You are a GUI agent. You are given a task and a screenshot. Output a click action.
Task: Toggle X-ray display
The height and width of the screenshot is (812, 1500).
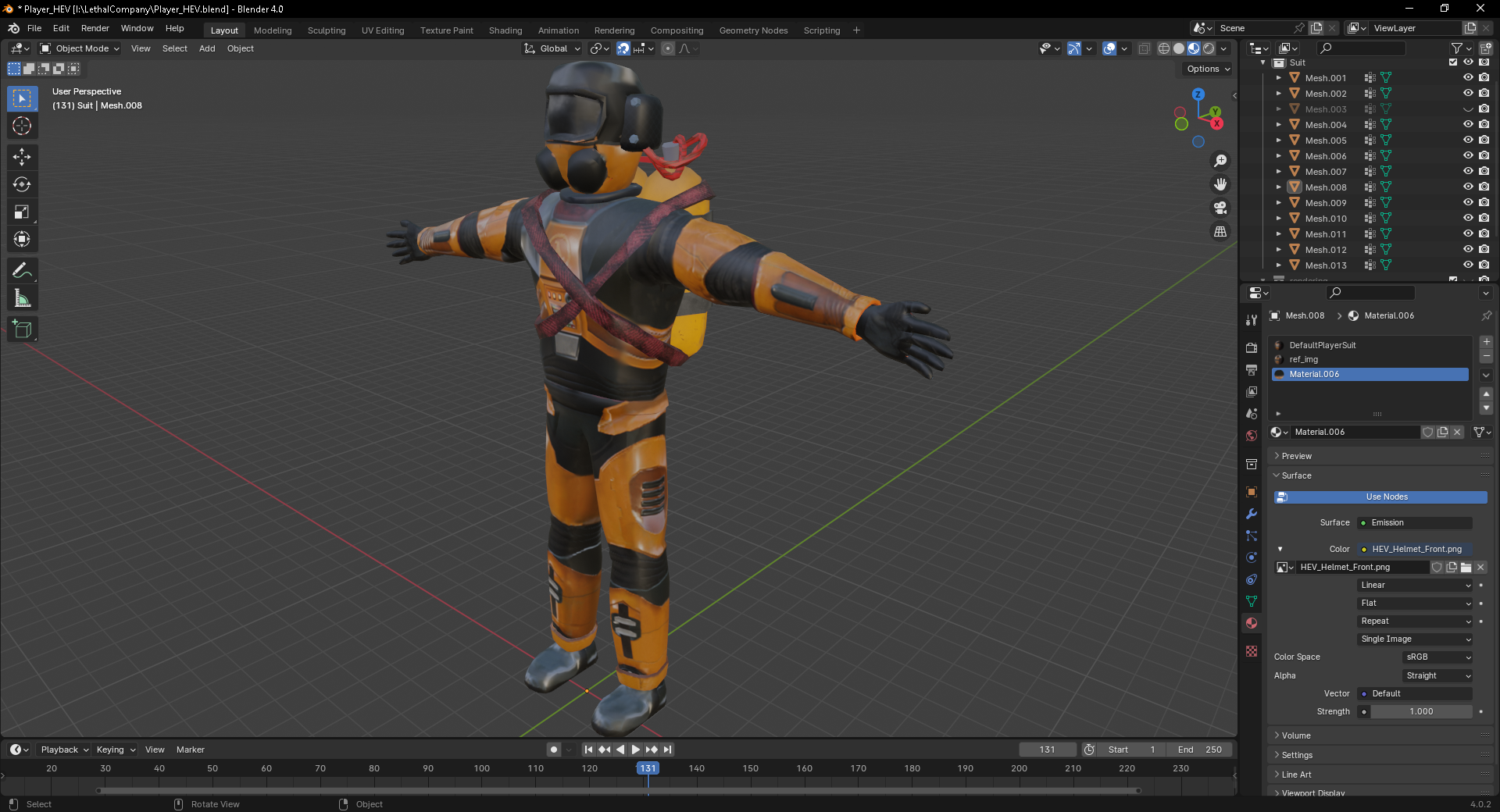click(x=1144, y=48)
